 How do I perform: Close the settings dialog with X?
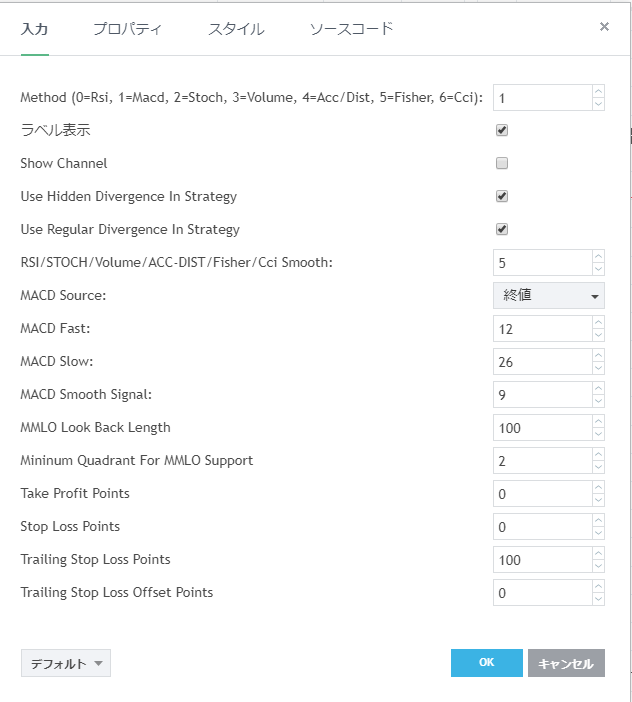point(604,27)
